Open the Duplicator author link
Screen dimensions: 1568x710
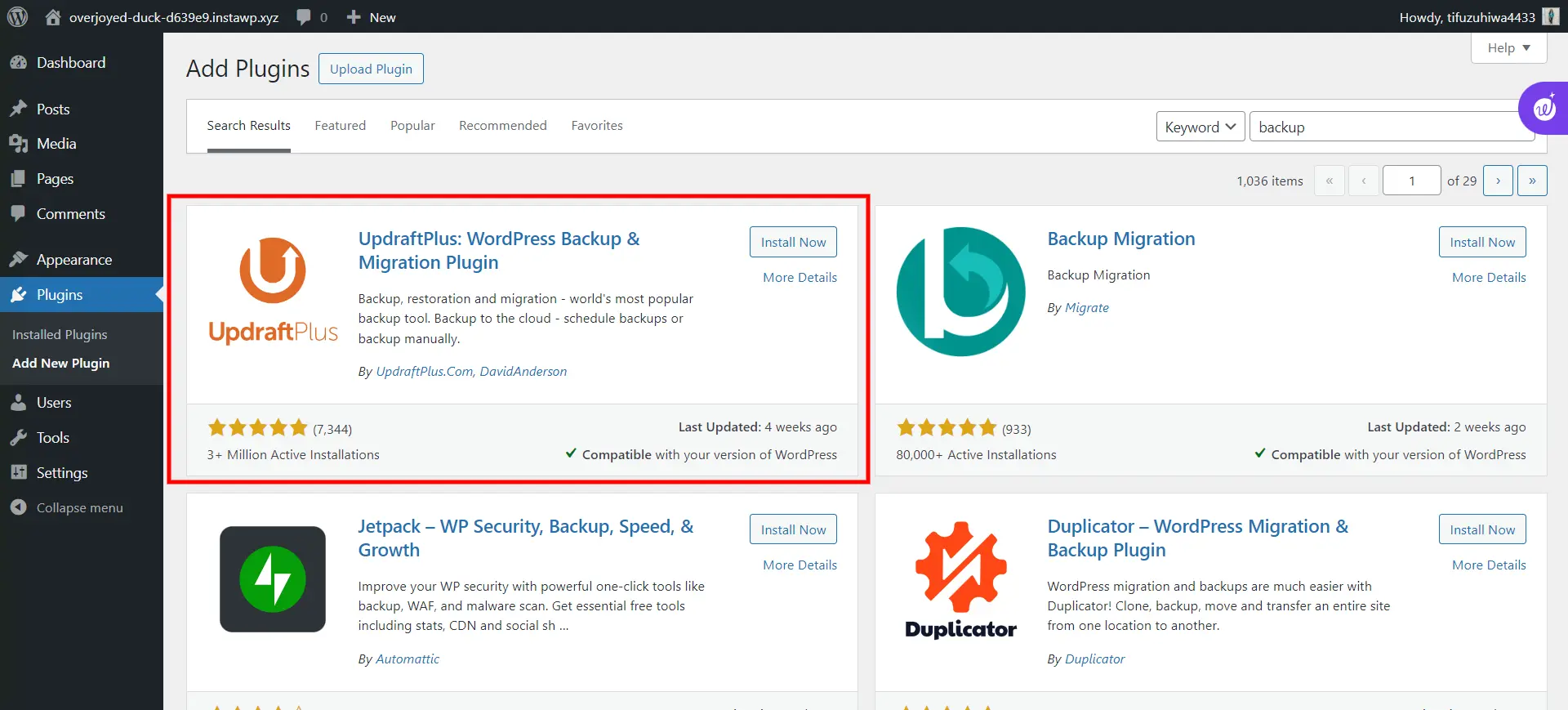coord(1095,659)
